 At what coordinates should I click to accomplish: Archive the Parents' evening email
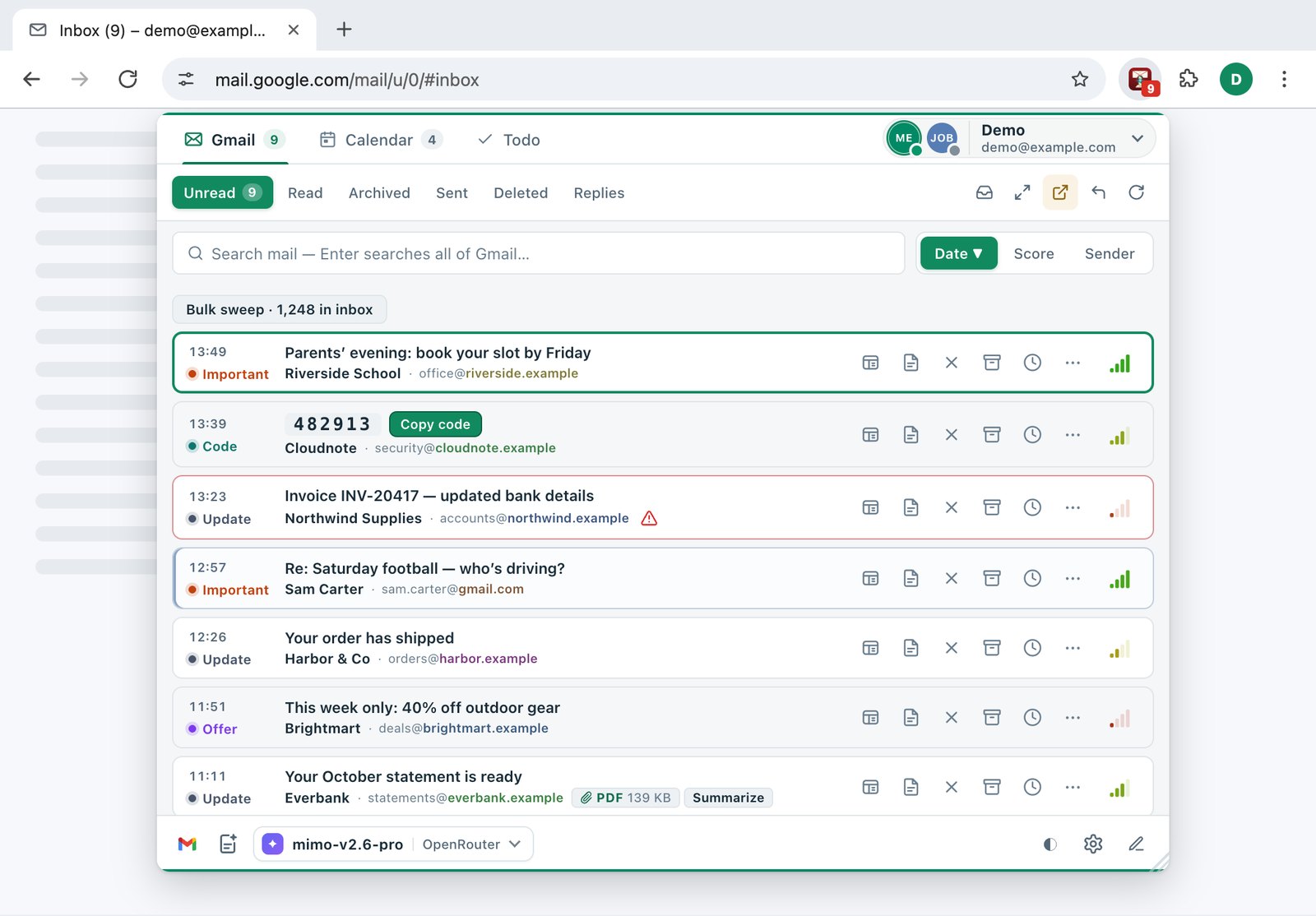pyautogui.click(x=992, y=363)
